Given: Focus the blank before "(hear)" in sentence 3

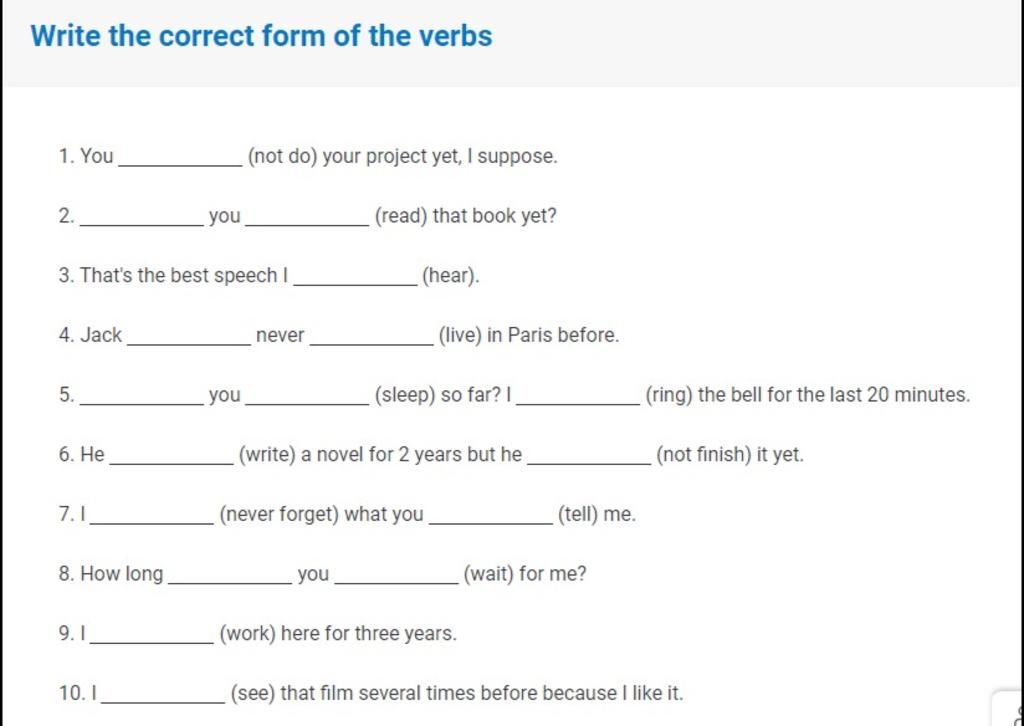Looking at the screenshot, I should (x=355, y=276).
